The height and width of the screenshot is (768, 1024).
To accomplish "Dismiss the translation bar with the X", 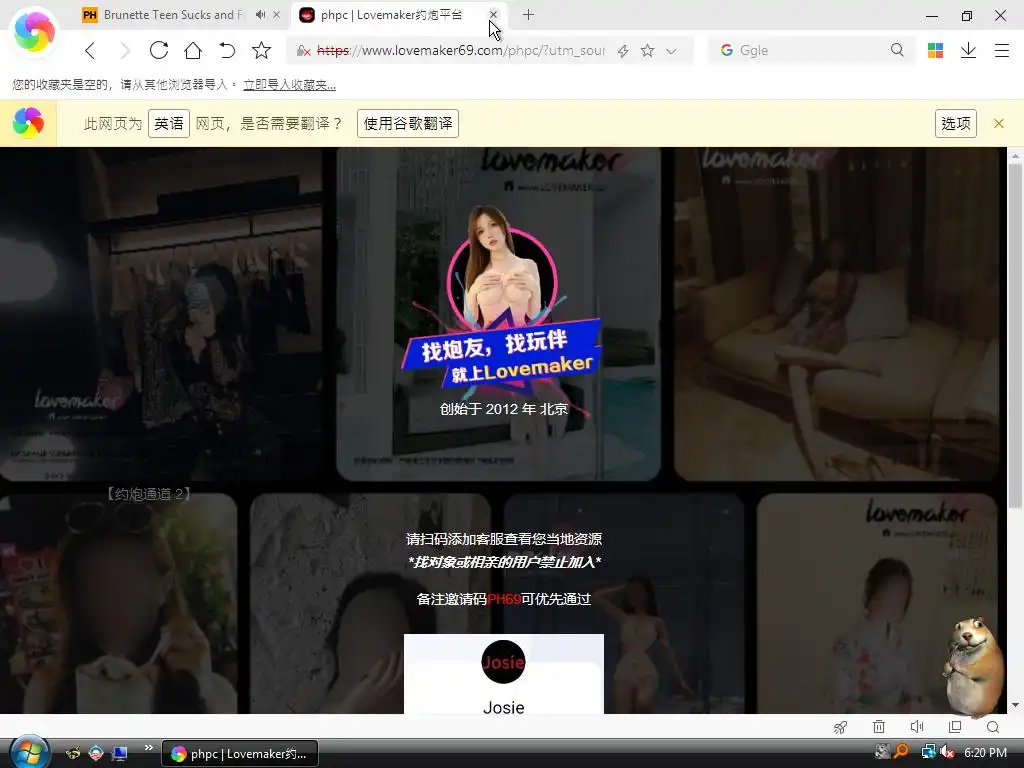I will point(999,123).
